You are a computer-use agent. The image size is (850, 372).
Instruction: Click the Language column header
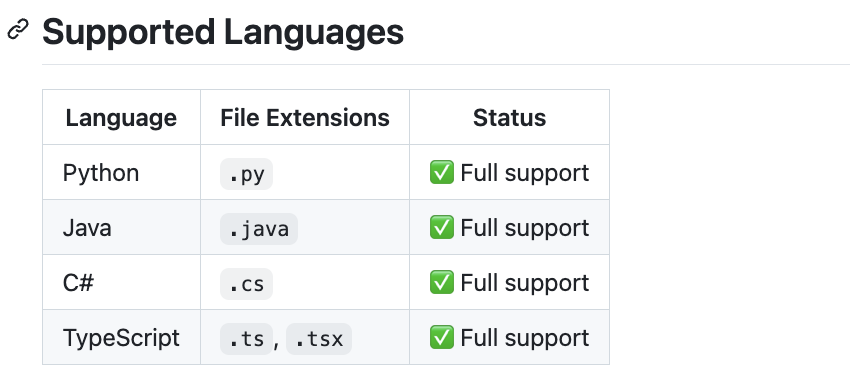click(121, 118)
